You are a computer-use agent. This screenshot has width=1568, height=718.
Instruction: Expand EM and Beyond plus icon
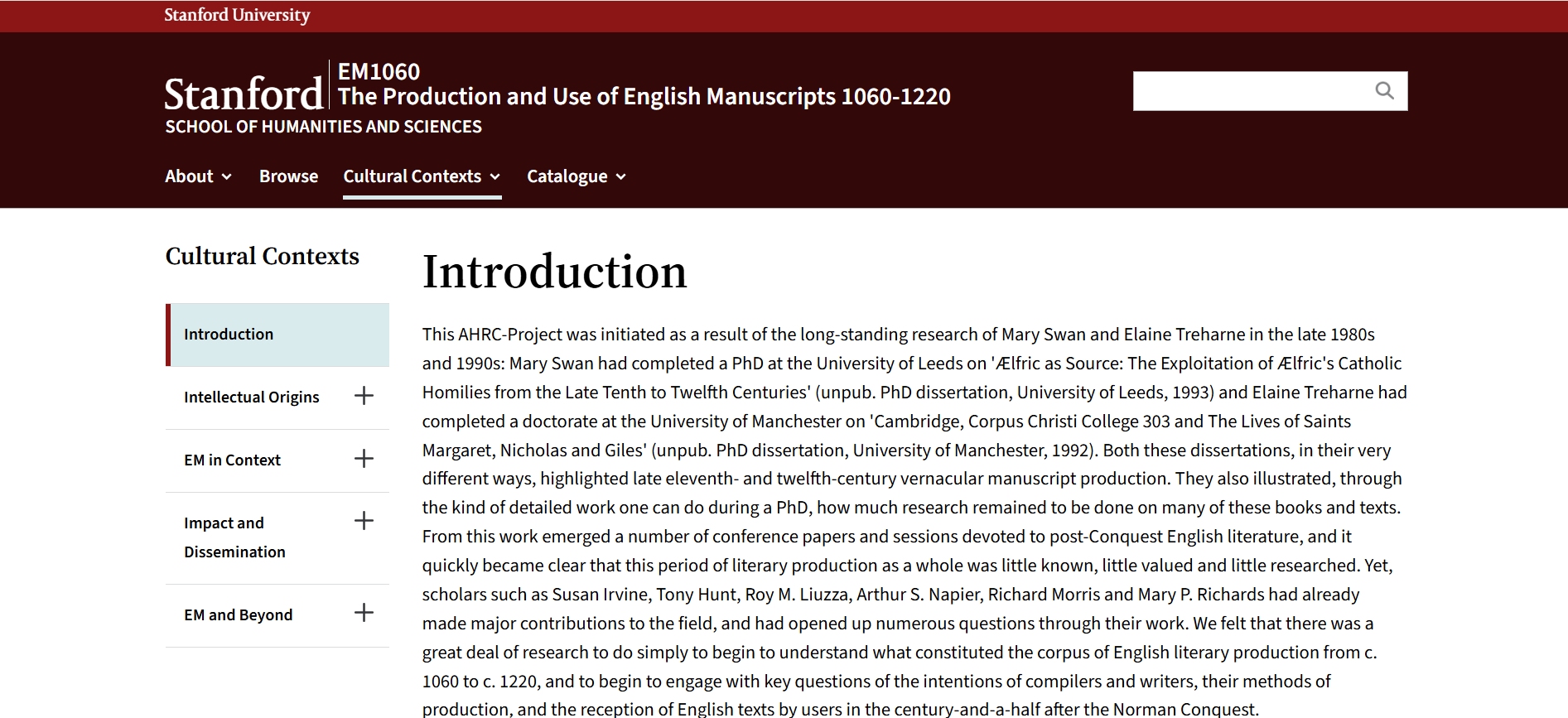[364, 613]
